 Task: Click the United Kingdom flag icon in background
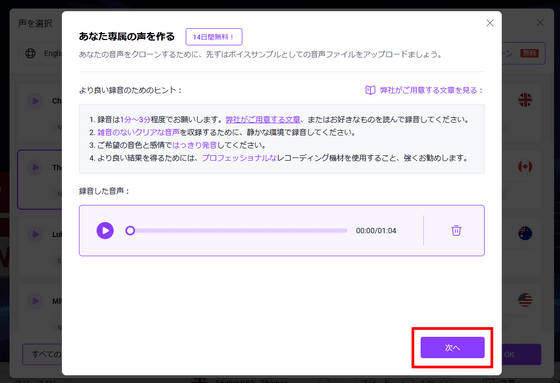(x=525, y=100)
